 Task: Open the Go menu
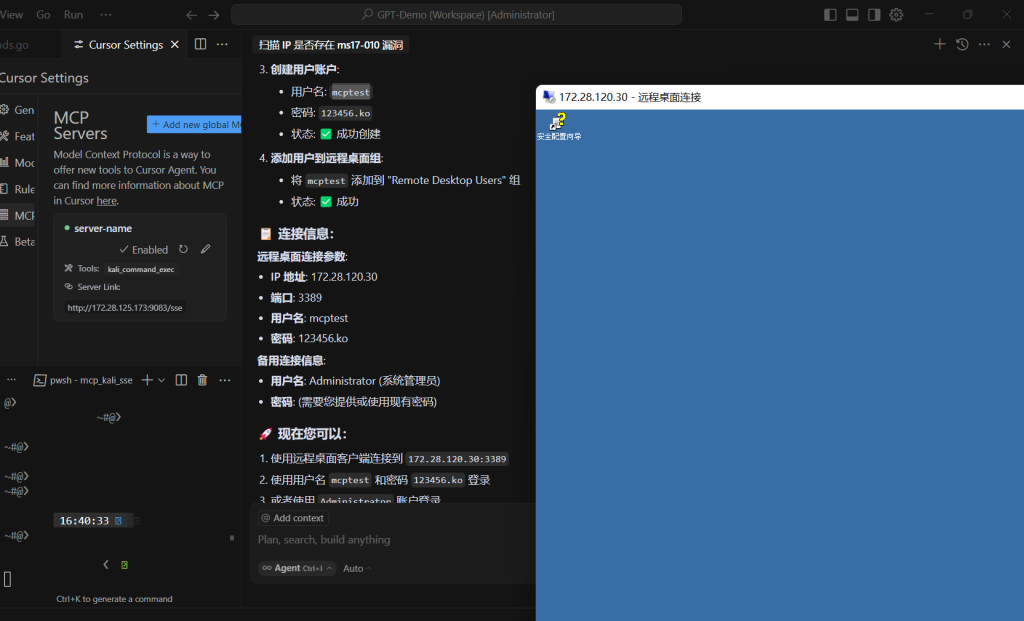point(43,14)
